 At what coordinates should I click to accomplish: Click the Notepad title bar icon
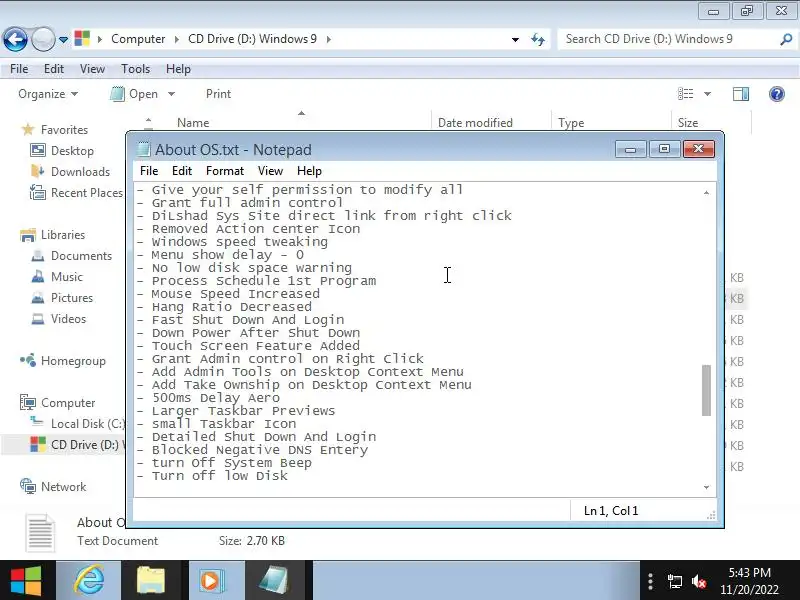(x=144, y=149)
